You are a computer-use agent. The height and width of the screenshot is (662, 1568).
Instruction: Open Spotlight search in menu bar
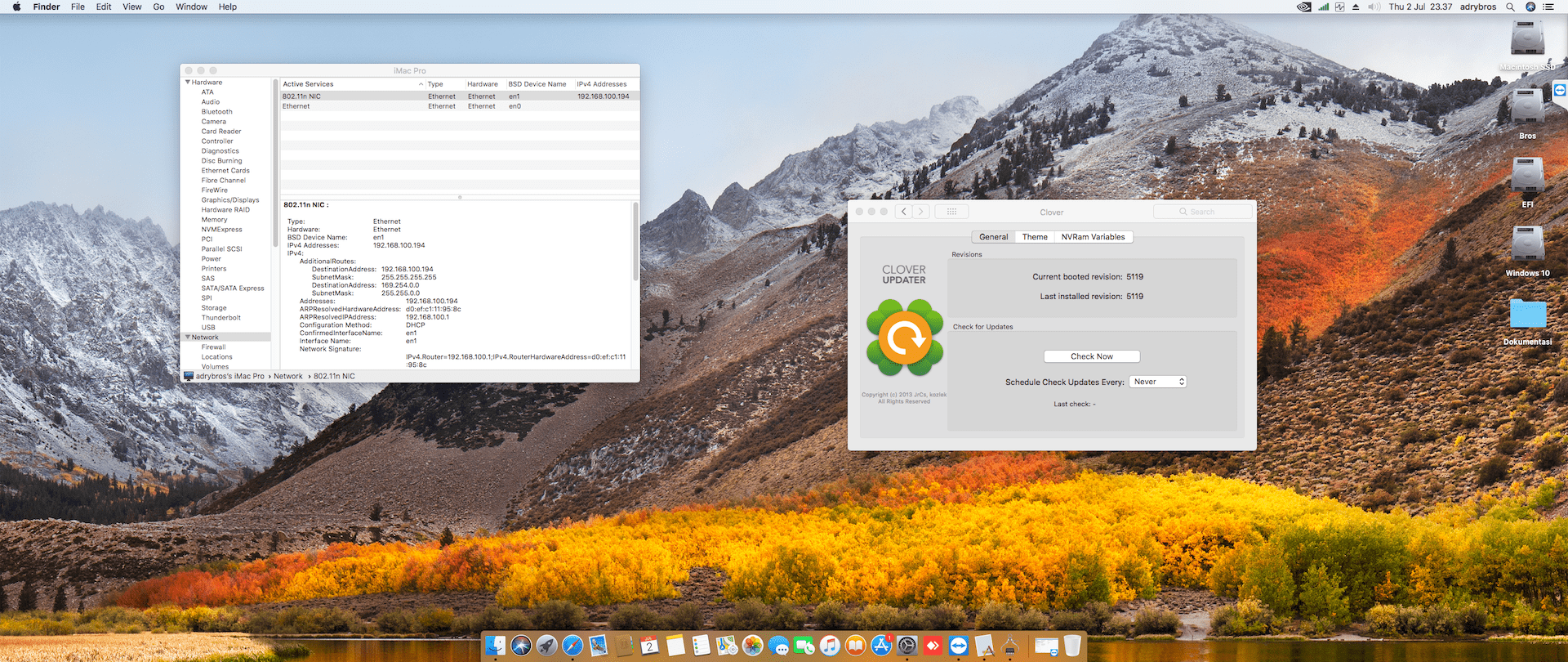(x=1510, y=7)
